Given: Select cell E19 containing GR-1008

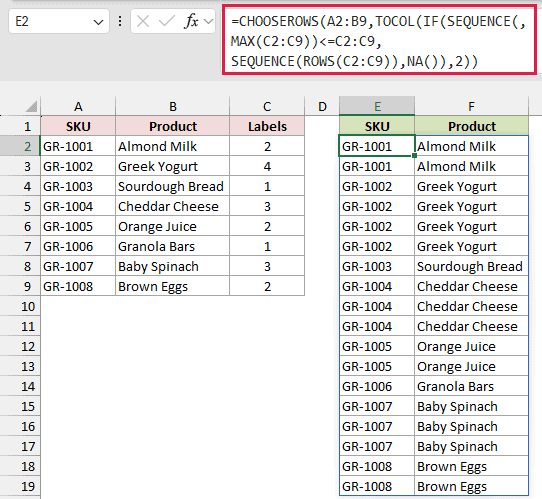Looking at the screenshot, I should point(377,486).
